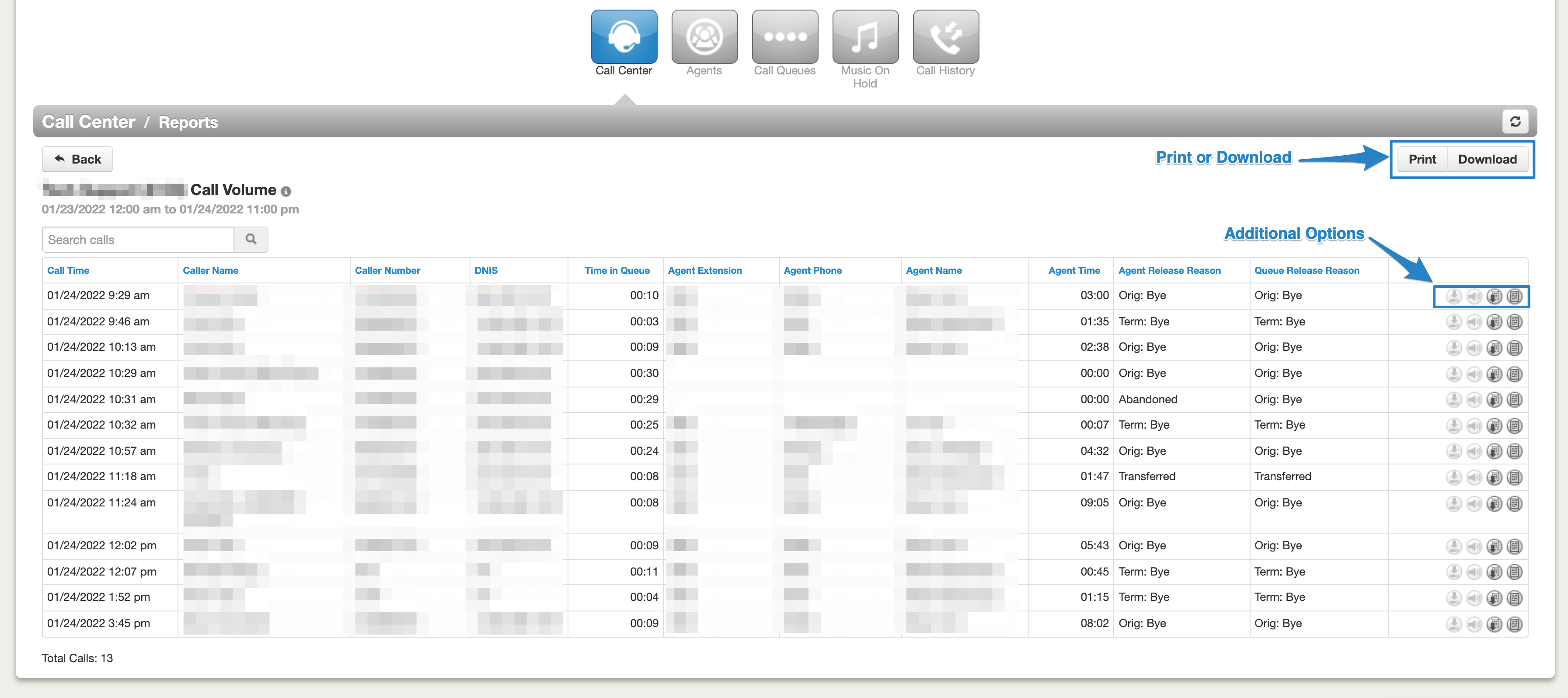The image size is (1568, 698).
Task: Sort by the Caller Number column
Action: click(387, 270)
